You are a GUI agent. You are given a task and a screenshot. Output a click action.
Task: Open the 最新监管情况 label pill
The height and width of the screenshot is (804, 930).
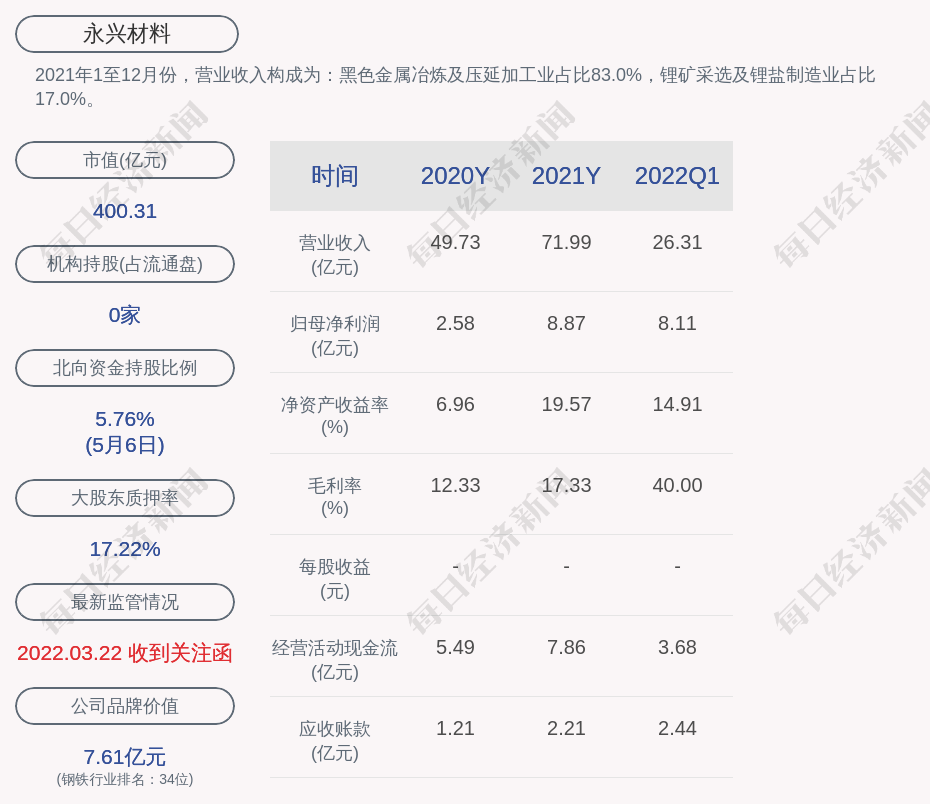click(125, 602)
